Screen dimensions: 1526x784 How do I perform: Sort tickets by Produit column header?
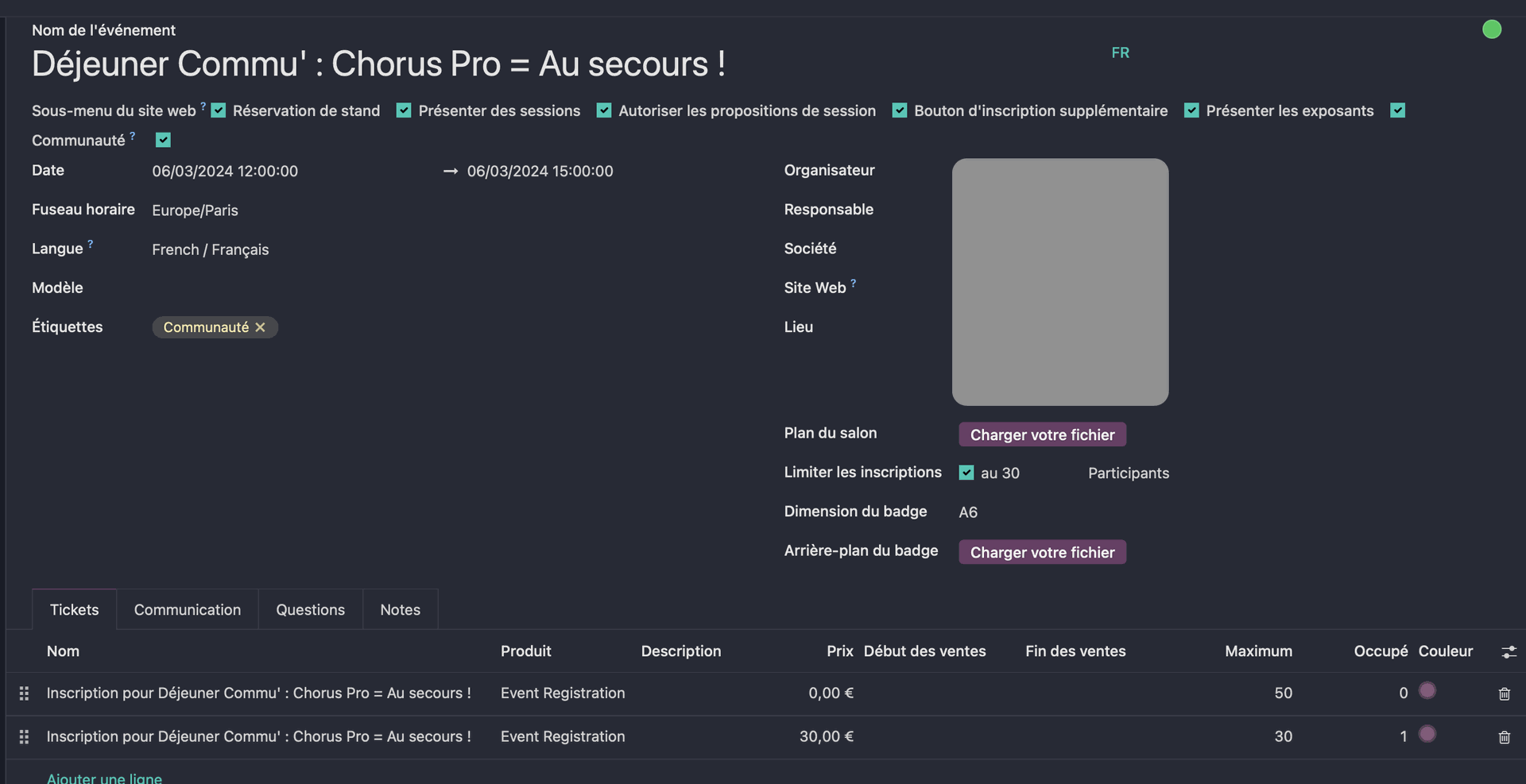click(526, 651)
